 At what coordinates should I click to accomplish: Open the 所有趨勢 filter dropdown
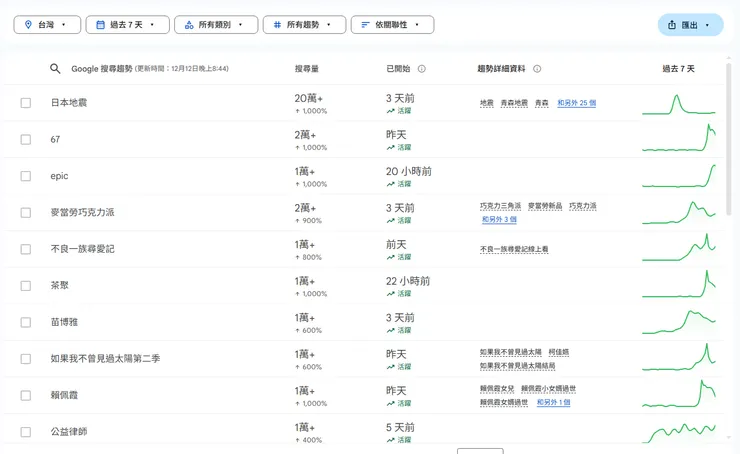304,25
